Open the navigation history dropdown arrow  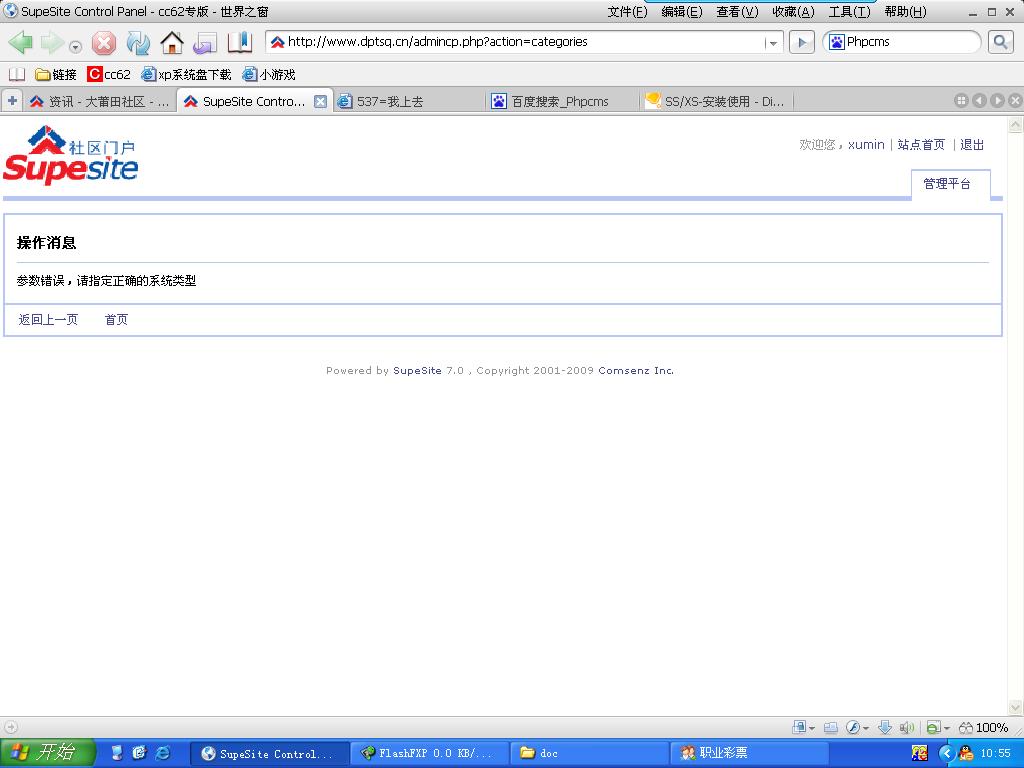[76, 47]
